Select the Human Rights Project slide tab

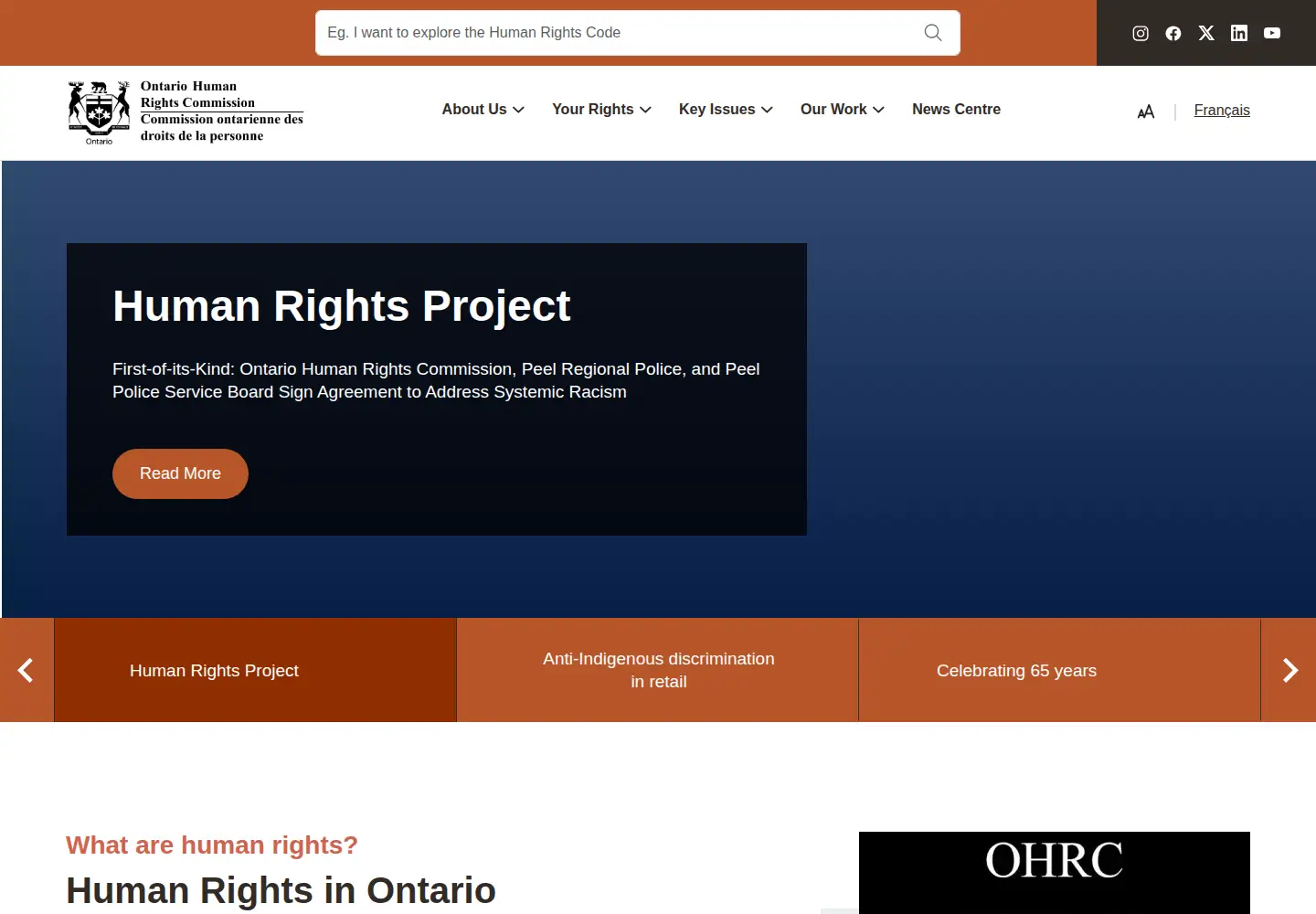pos(255,670)
